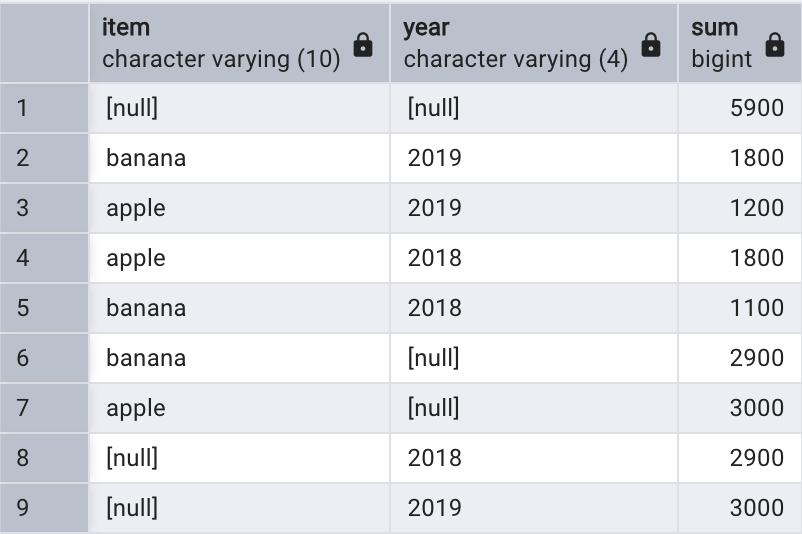Click the 2018 year cell in row 5

pyautogui.click(x=534, y=308)
